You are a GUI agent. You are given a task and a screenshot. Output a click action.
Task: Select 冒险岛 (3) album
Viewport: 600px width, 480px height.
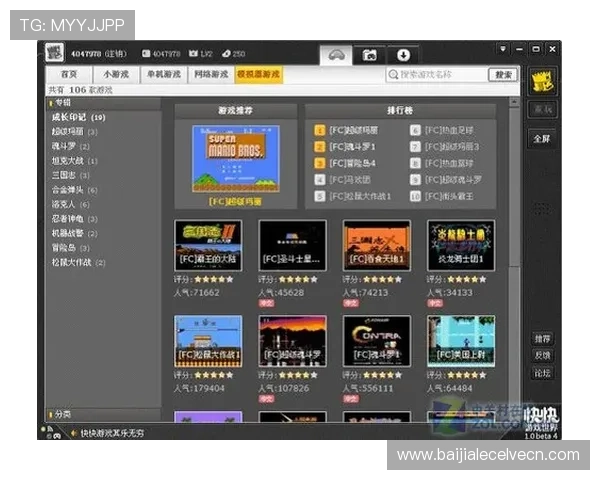click(71, 248)
